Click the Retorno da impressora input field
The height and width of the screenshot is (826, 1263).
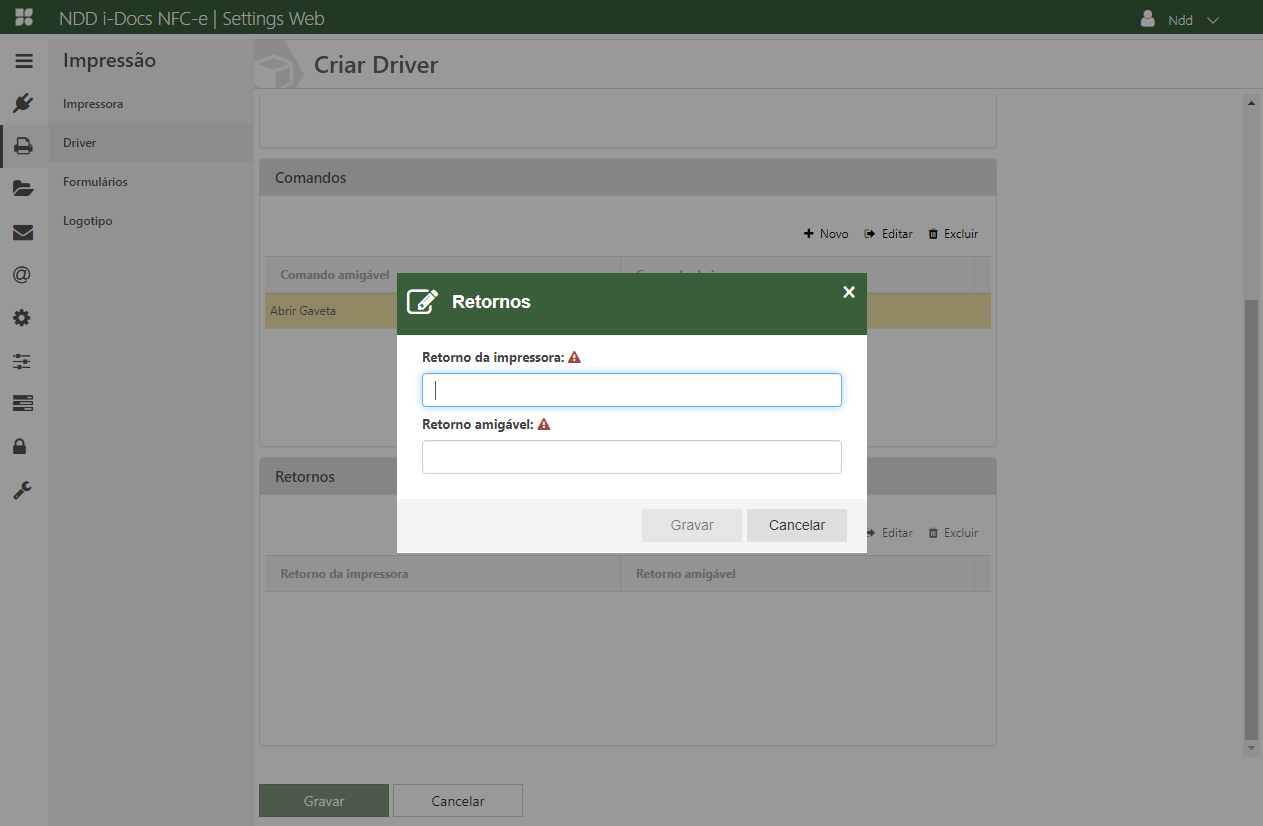pyautogui.click(x=631, y=390)
